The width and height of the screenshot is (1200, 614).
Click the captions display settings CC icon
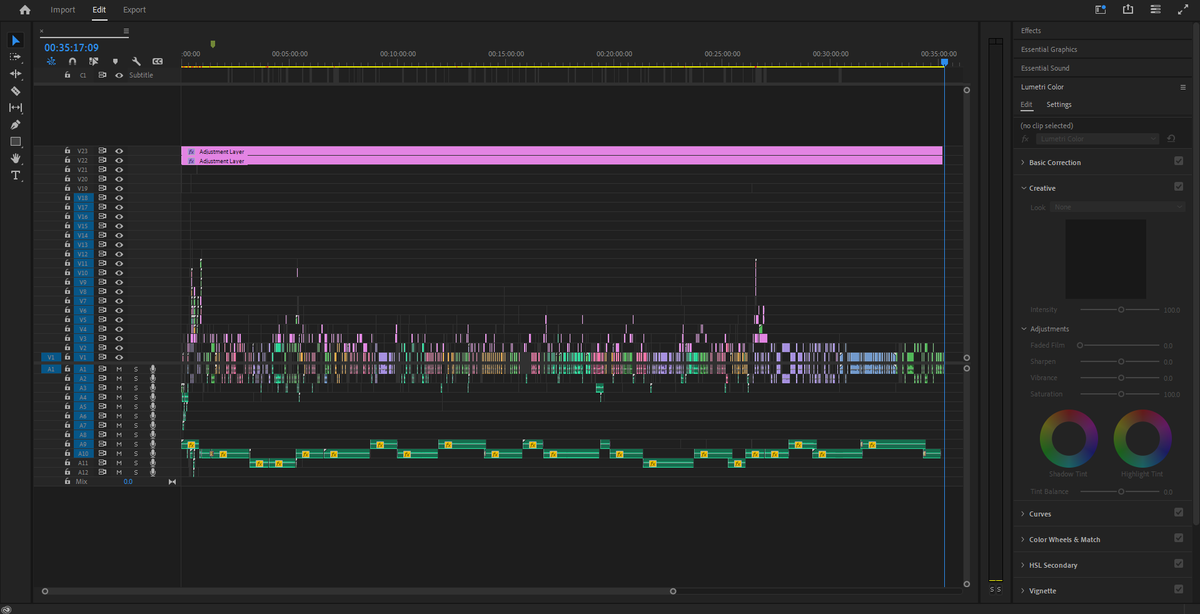tap(157, 61)
